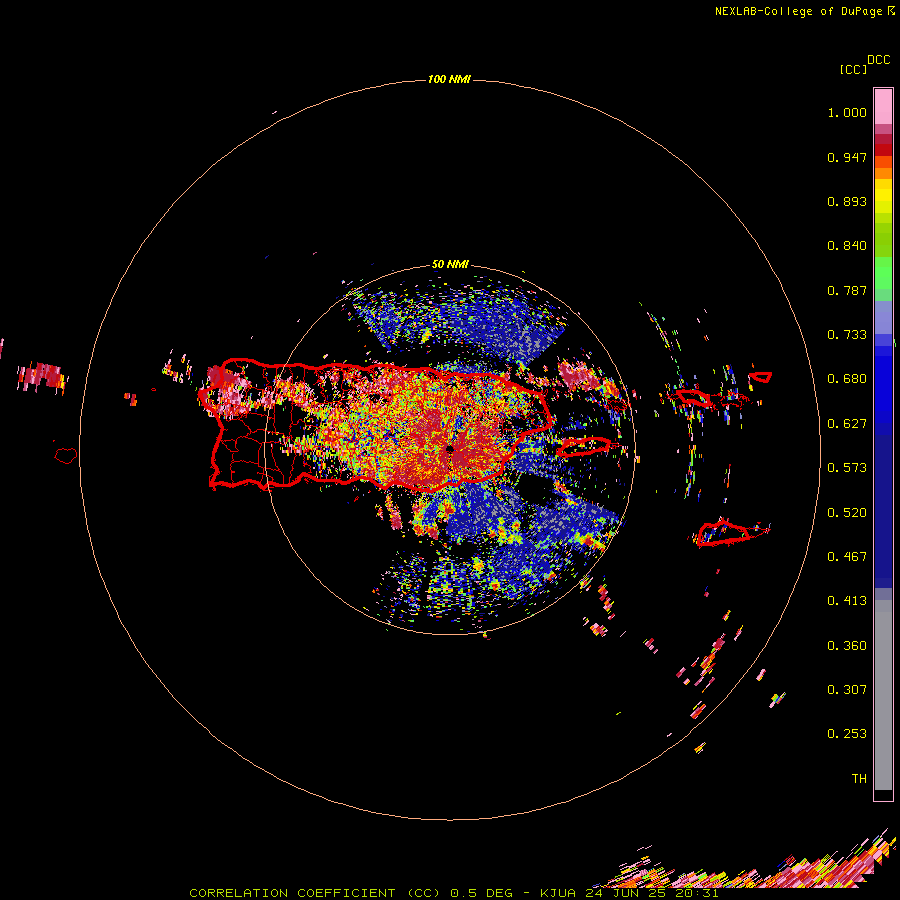
Task: Click the 0.307 scale value
Action: (x=847, y=690)
